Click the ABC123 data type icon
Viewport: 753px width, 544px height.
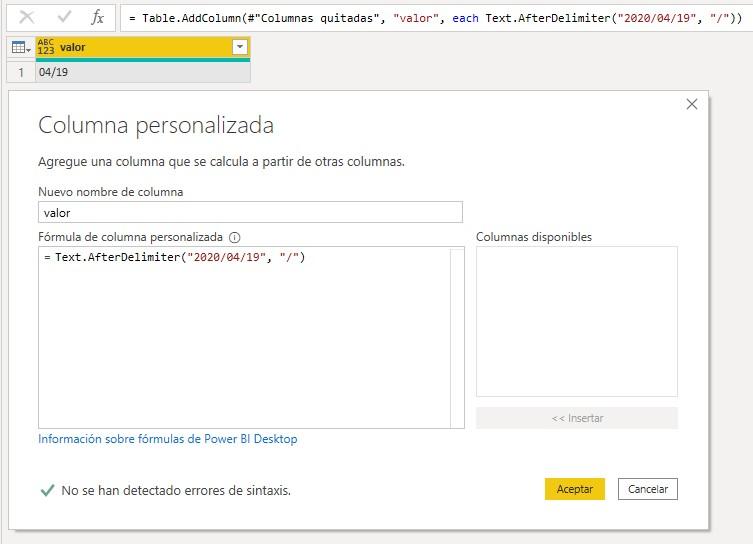click(46, 47)
